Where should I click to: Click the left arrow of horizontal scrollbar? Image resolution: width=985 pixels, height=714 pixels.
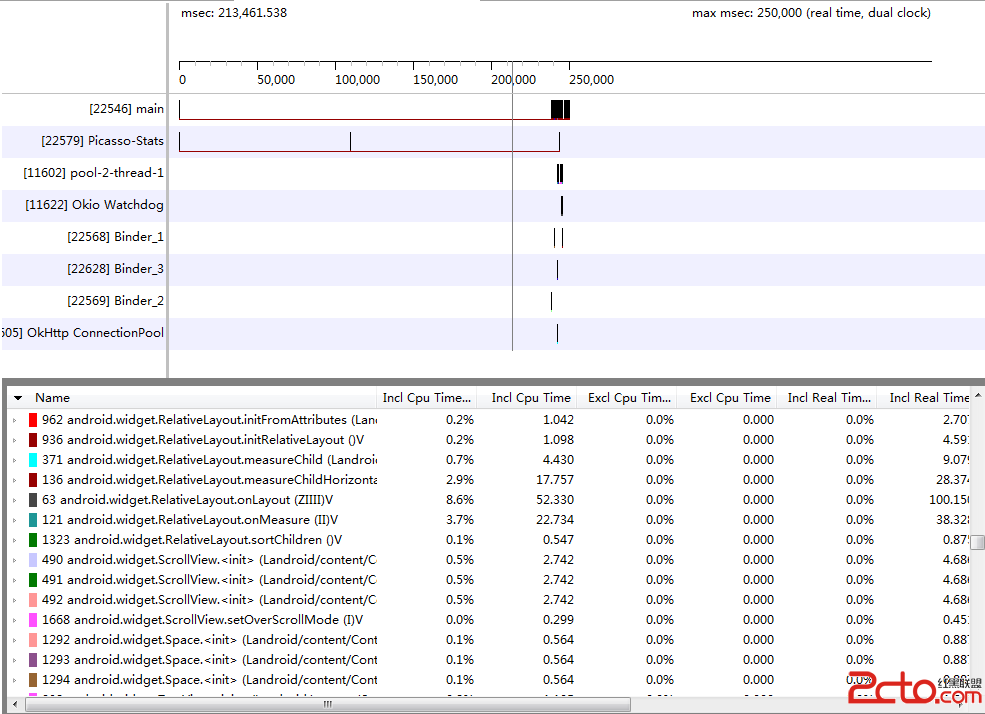click(15, 705)
